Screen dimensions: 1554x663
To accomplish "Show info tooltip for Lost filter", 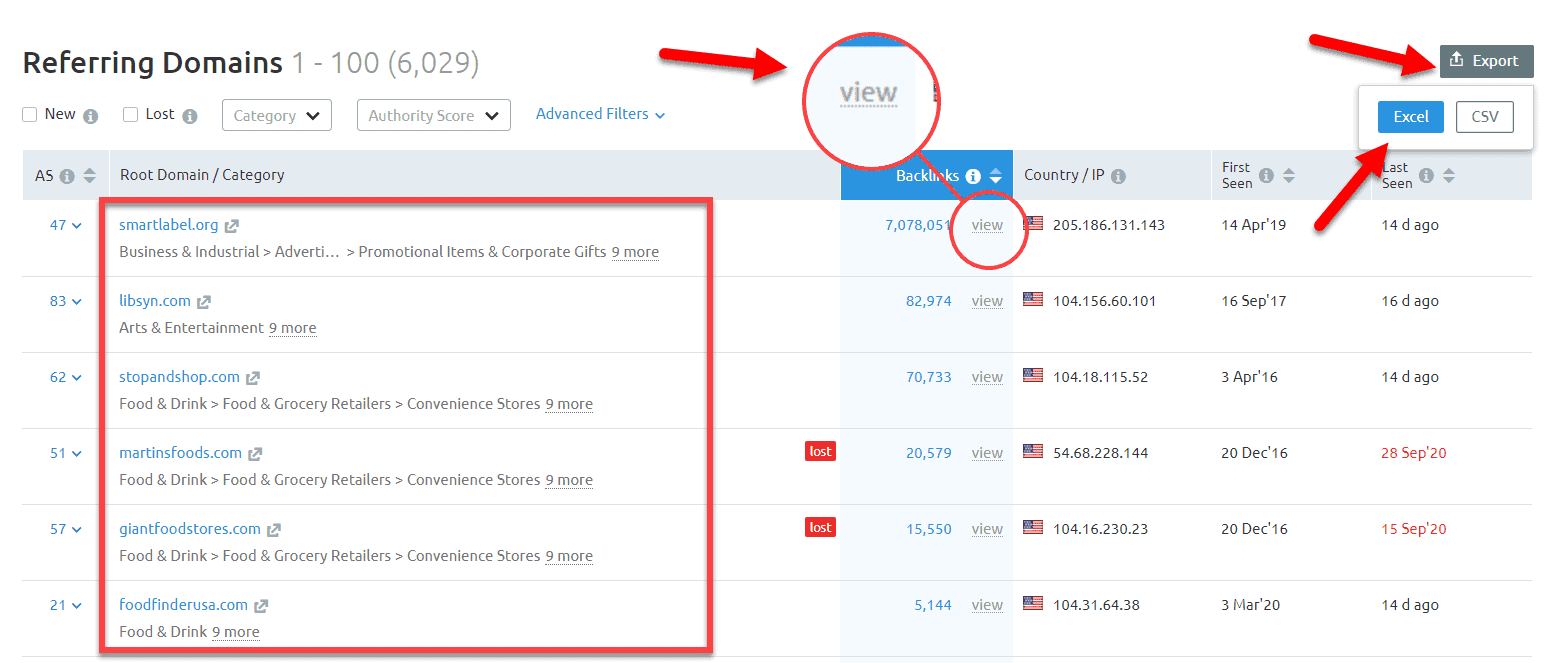I will [x=190, y=116].
